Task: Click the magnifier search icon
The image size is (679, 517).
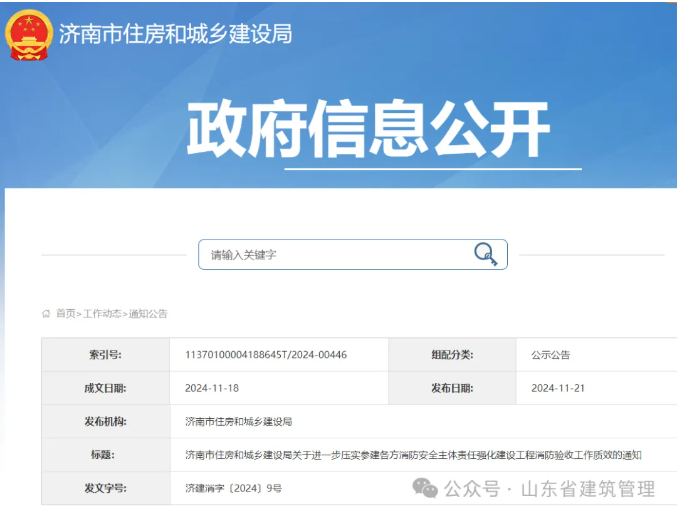Action: [485, 254]
